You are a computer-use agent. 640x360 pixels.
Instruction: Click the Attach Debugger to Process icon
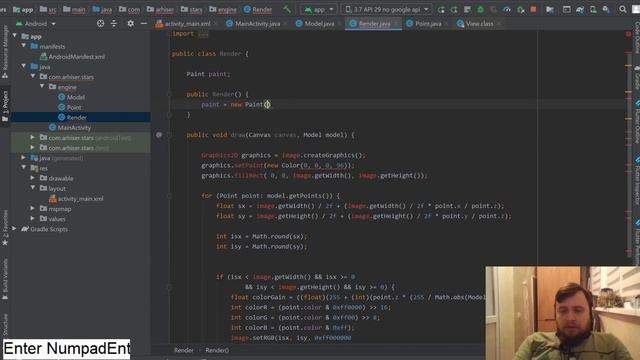pos(520,9)
